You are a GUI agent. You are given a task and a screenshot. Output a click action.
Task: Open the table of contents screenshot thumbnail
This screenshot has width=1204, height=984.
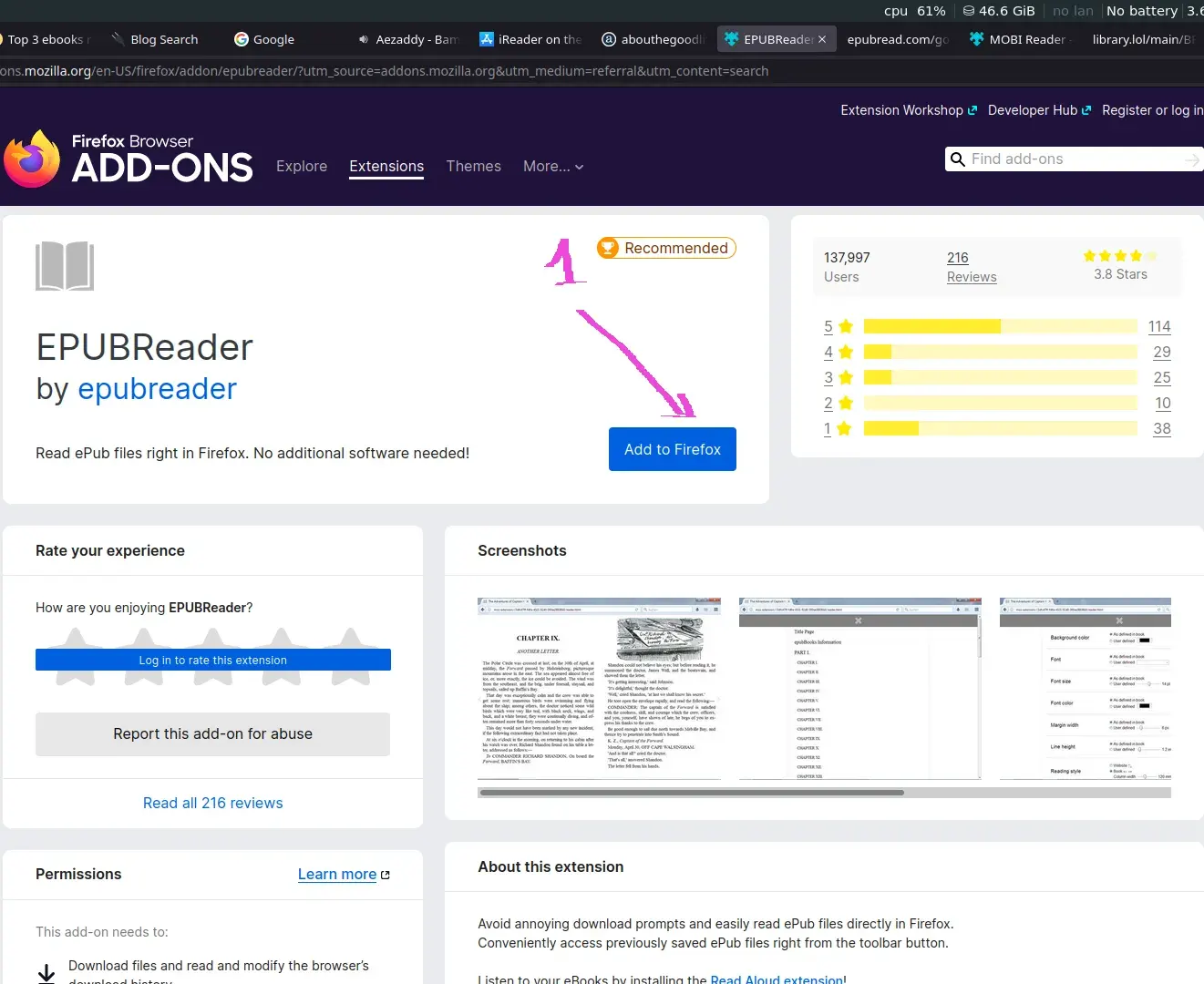click(860, 689)
